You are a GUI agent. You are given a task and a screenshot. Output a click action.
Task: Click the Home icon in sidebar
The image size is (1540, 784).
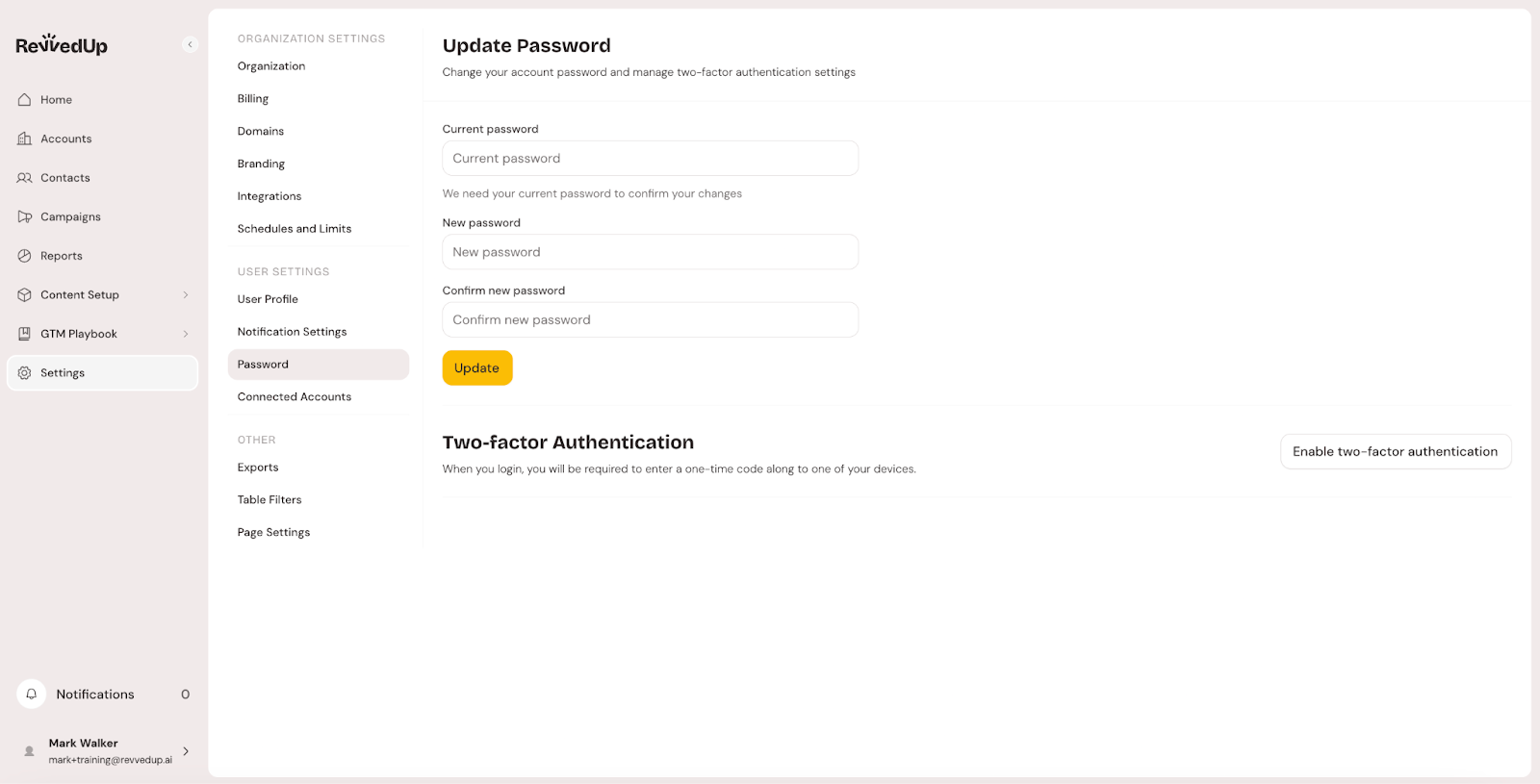(x=25, y=100)
